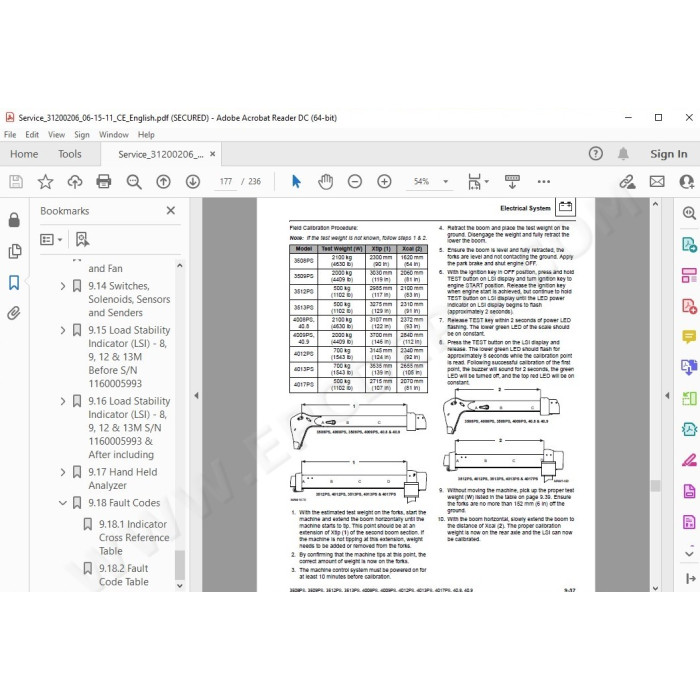Select the Service_31200206 document tab

pyautogui.click(x=160, y=154)
